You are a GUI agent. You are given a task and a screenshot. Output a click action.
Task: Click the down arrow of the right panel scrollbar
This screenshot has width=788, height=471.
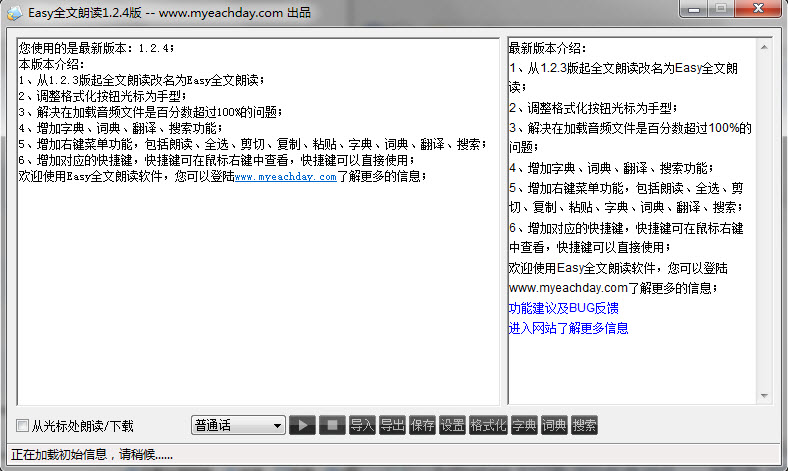point(764,396)
